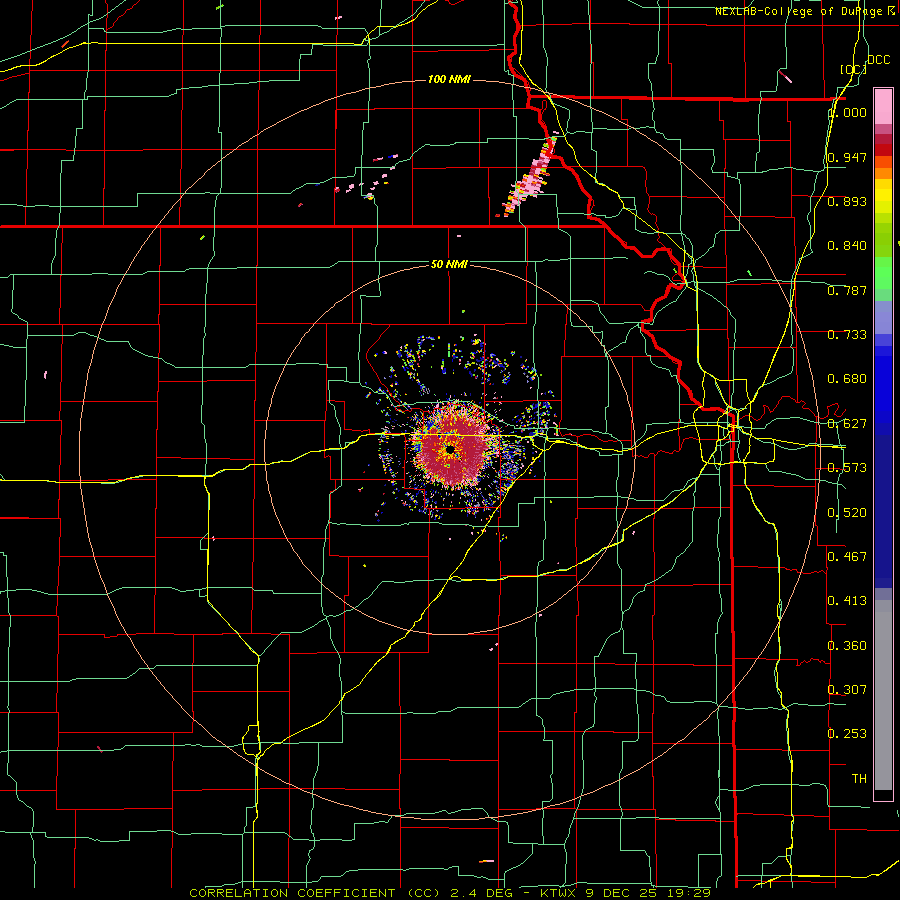The image size is (900, 900).
Task: Click the 0.520 scale value
Action: [847, 513]
